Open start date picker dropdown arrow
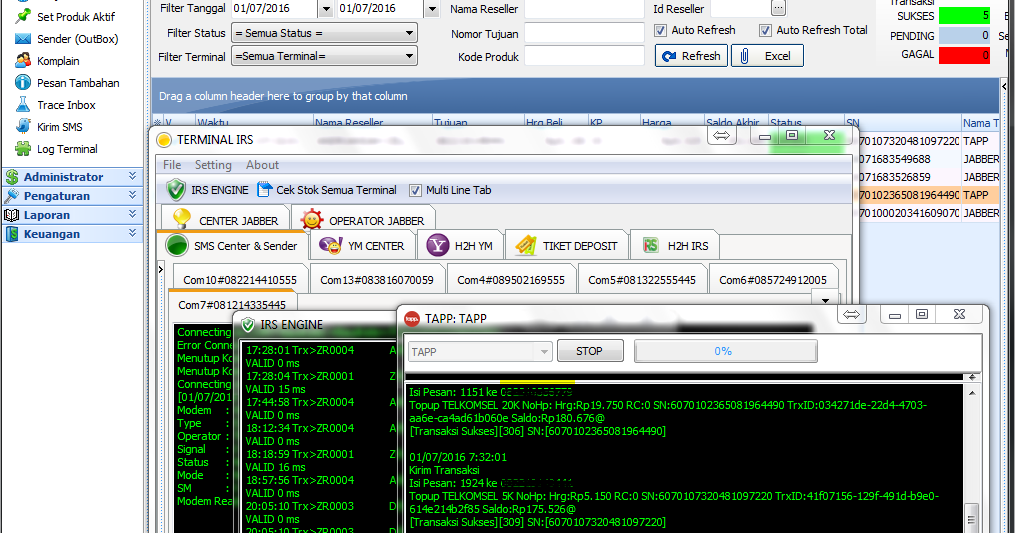The height and width of the screenshot is (533, 1015). [x=326, y=9]
